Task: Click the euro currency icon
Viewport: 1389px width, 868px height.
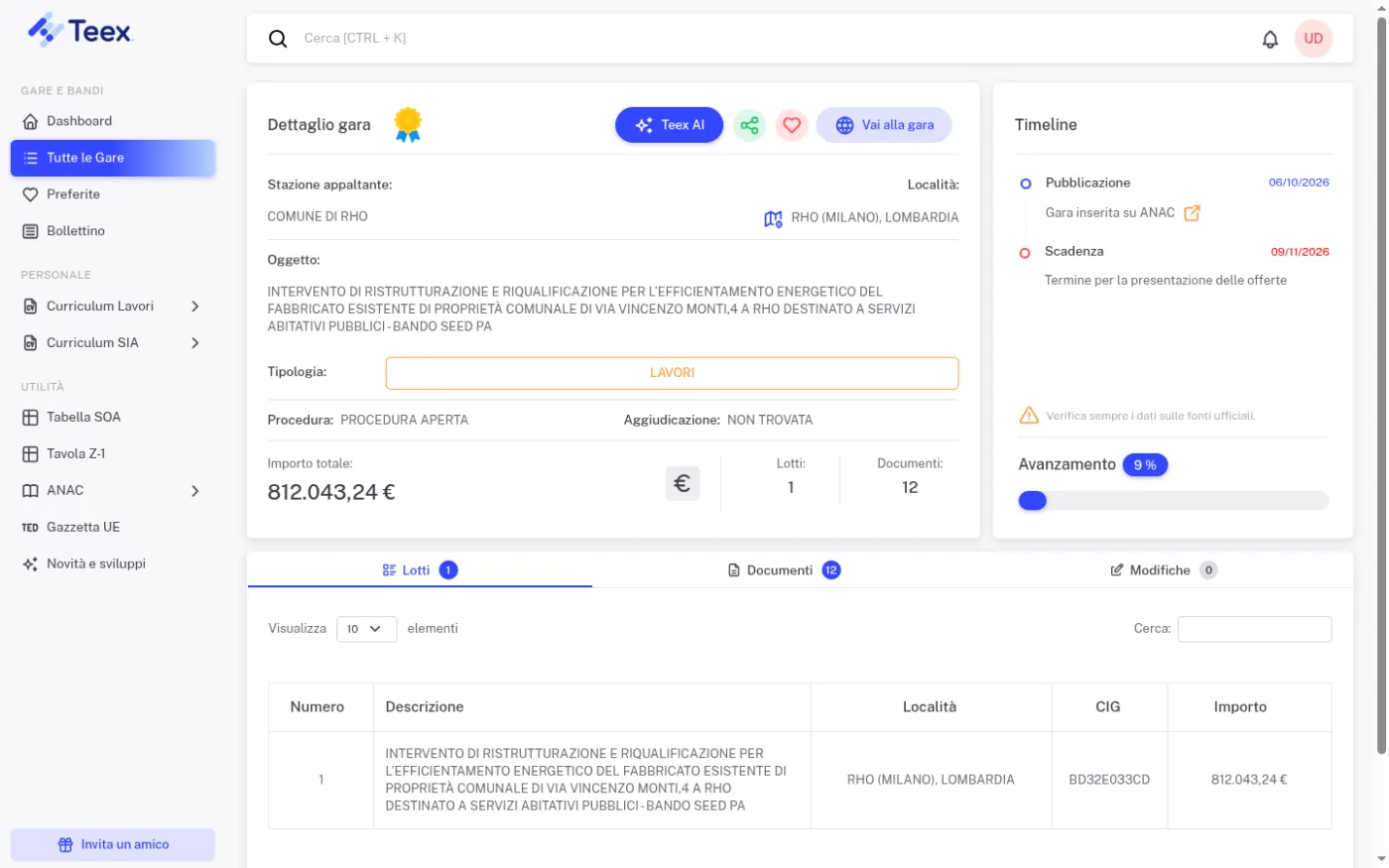Action: (683, 483)
